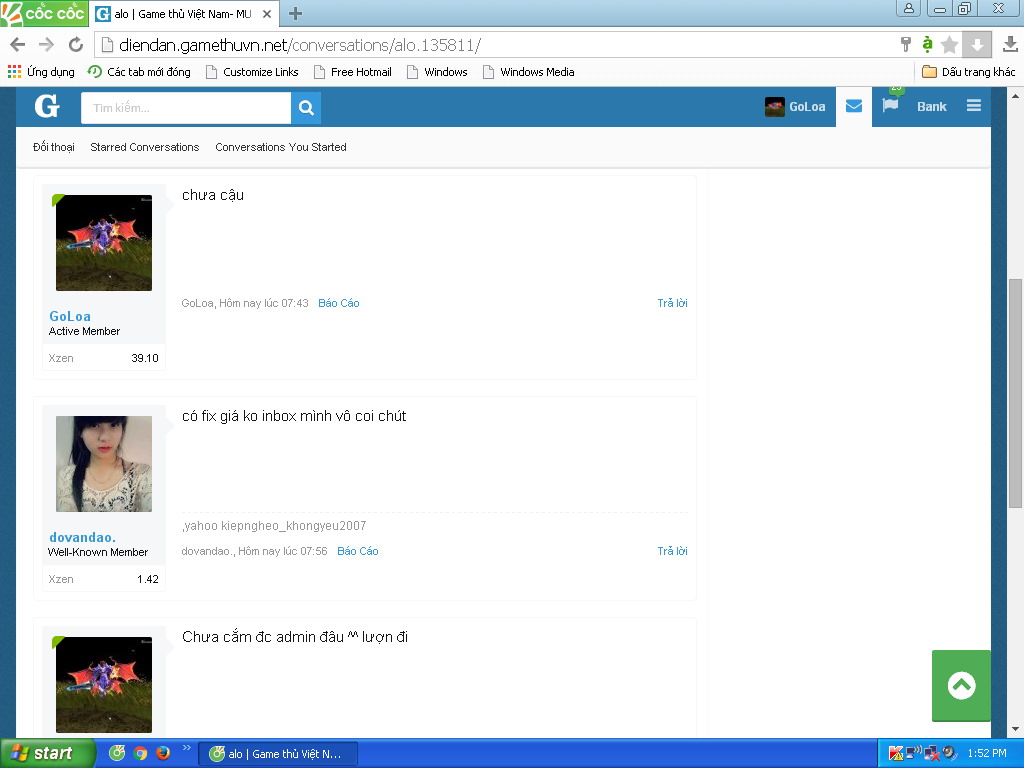Click the Xzen 39.10 value

[145, 358]
